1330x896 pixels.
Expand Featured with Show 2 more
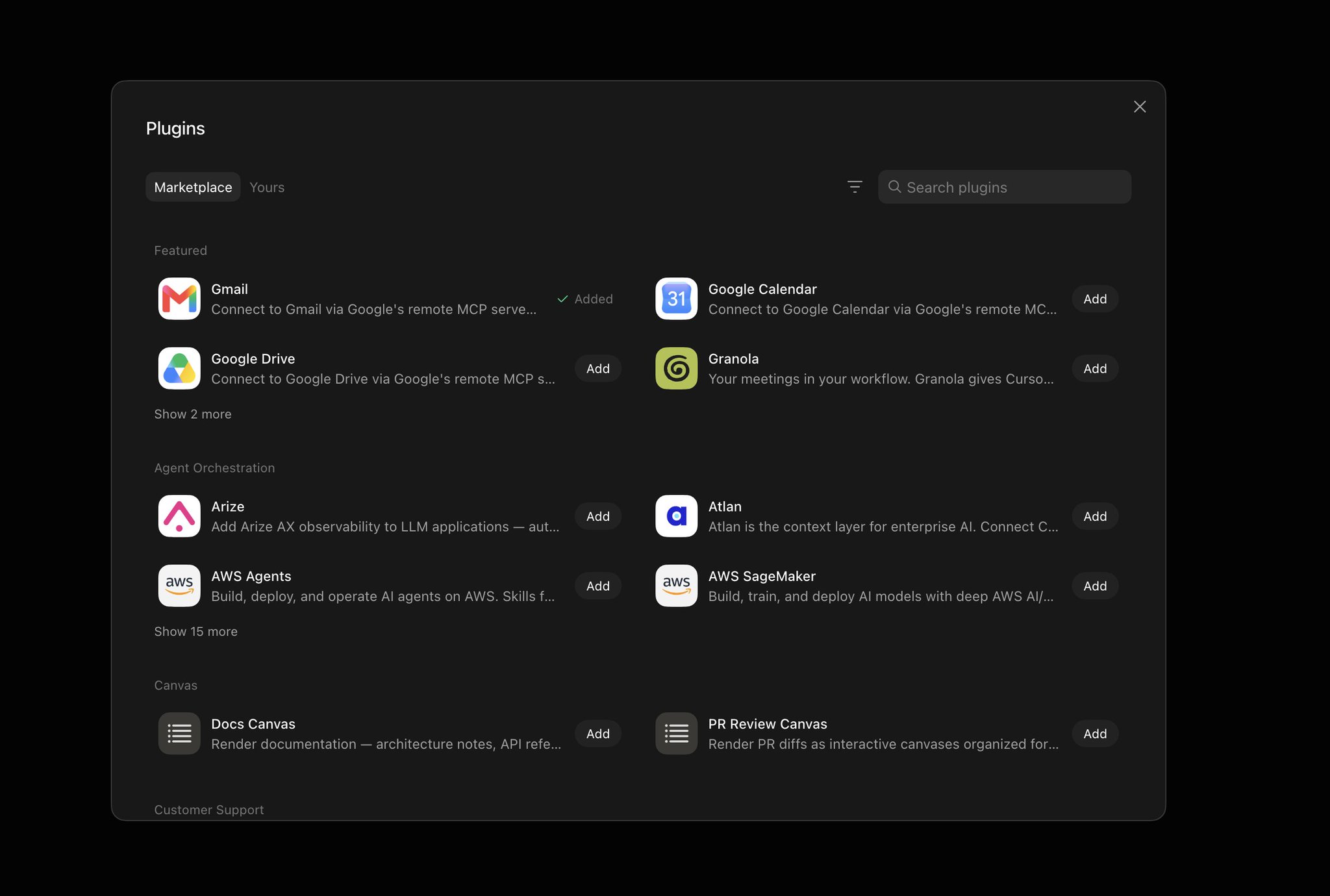pos(193,414)
